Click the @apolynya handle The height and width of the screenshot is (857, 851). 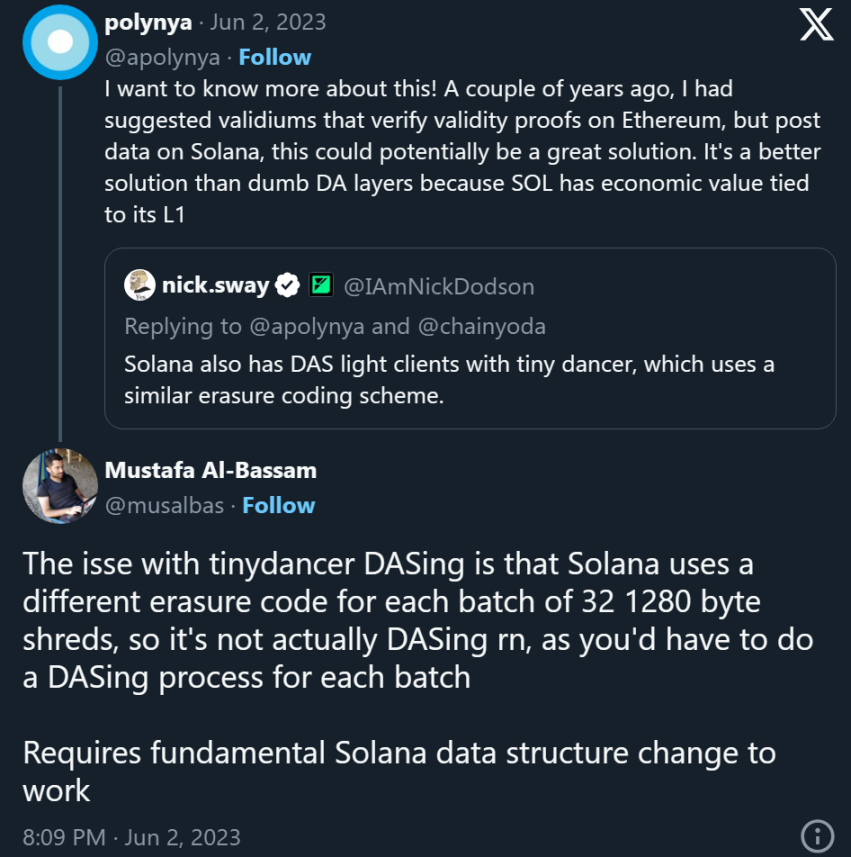[163, 57]
